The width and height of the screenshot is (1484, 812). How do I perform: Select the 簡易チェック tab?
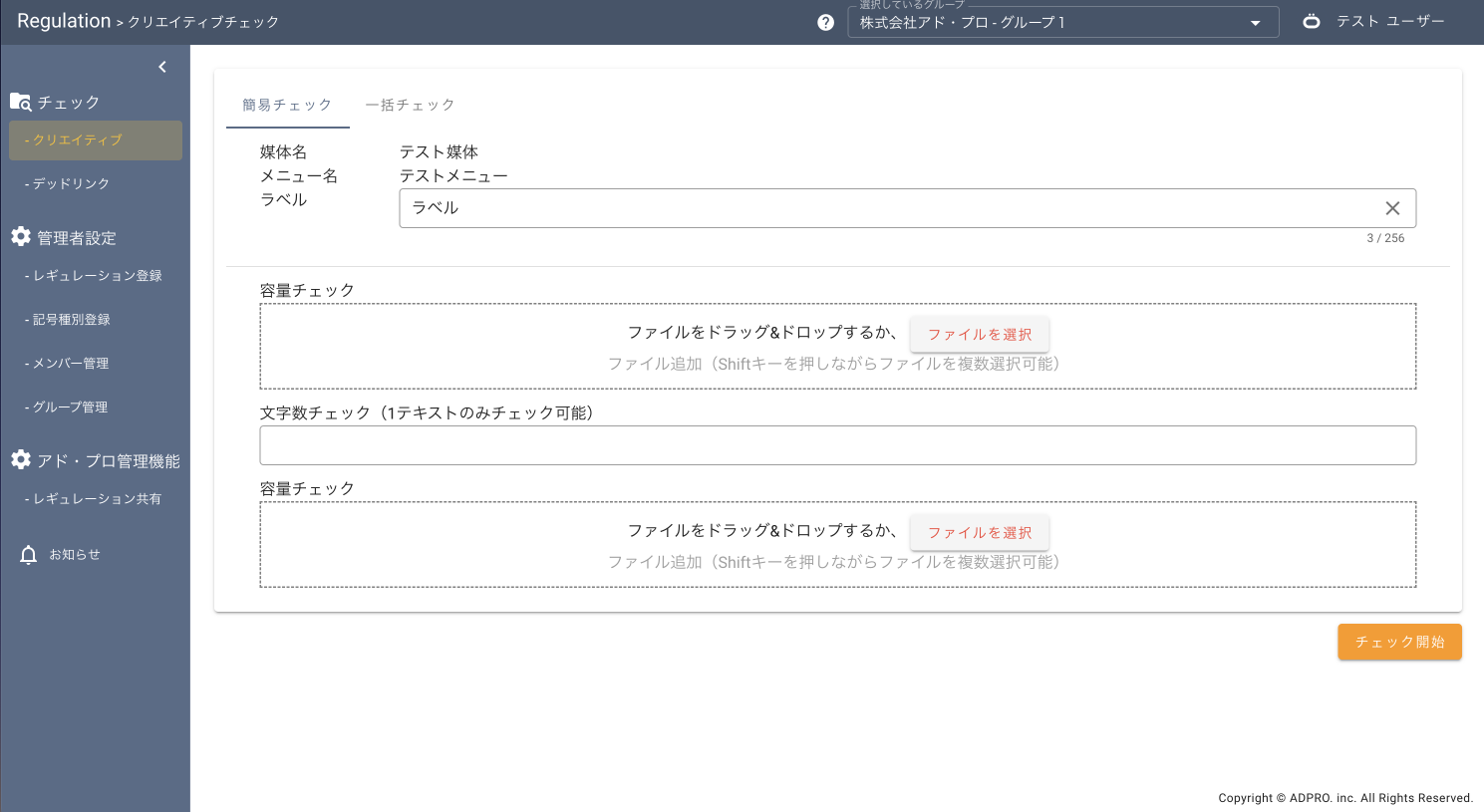pyautogui.click(x=288, y=104)
